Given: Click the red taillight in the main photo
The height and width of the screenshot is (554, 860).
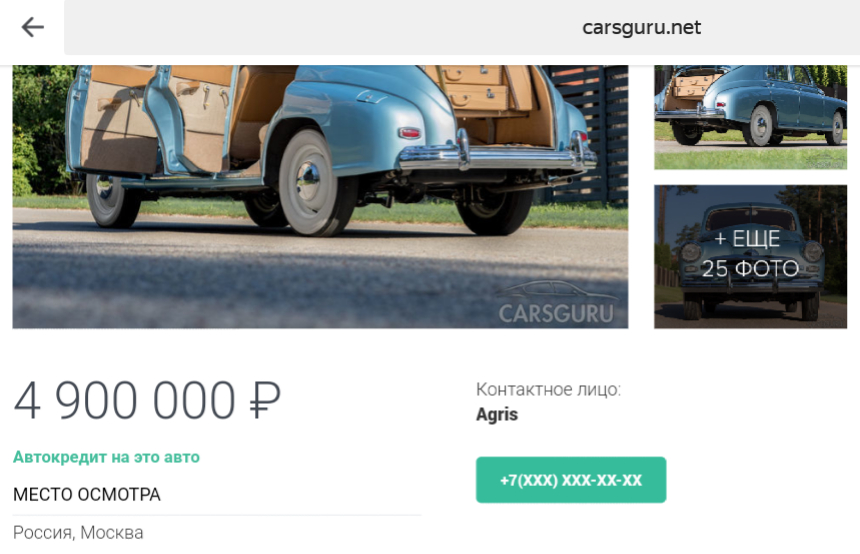Looking at the screenshot, I should 409,133.
